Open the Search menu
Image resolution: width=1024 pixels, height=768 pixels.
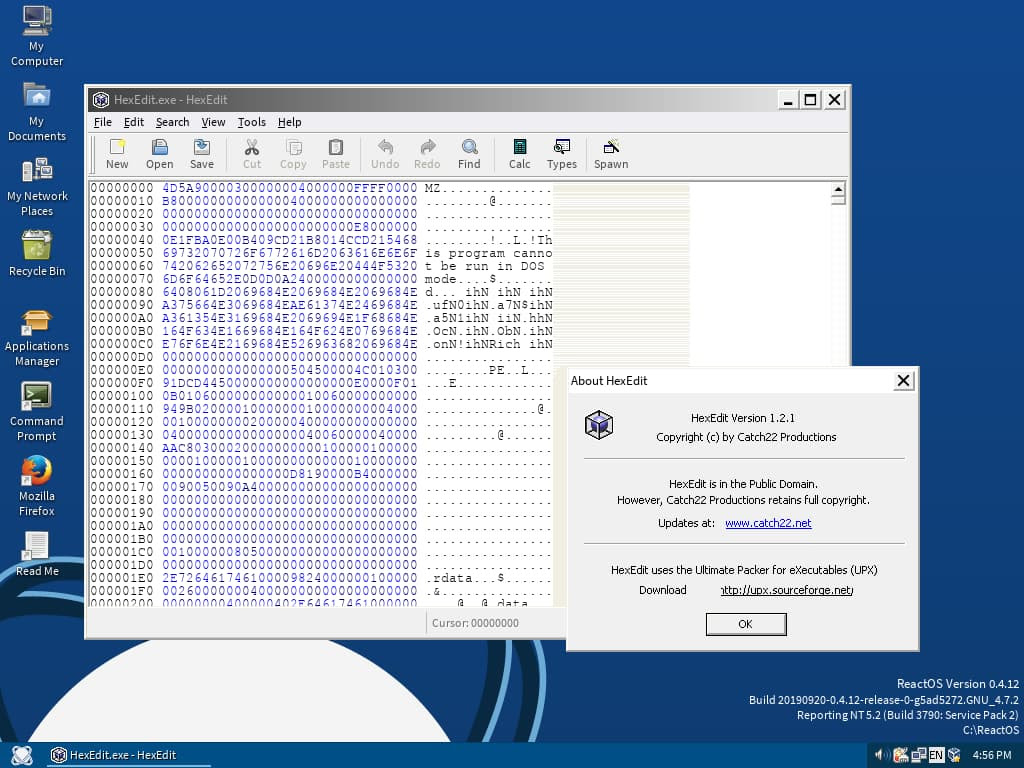coord(172,122)
